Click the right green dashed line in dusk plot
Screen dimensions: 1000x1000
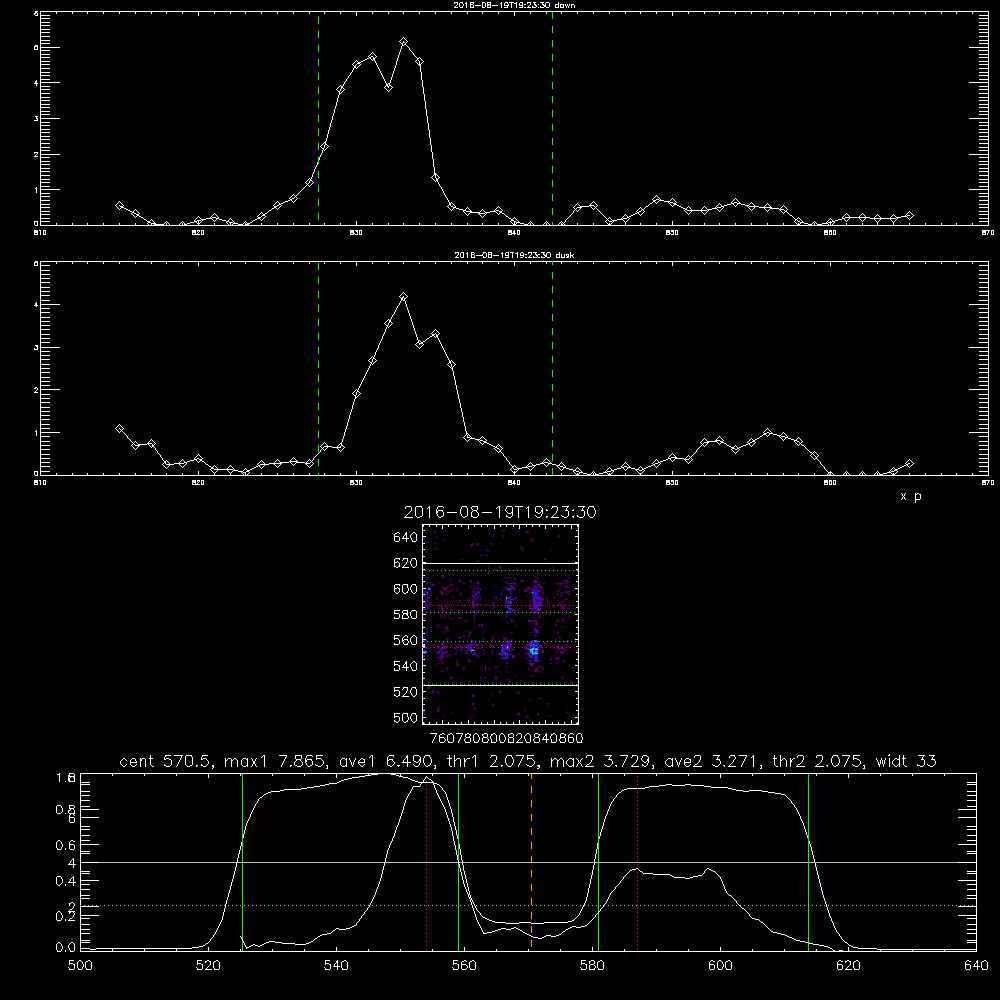click(552, 368)
